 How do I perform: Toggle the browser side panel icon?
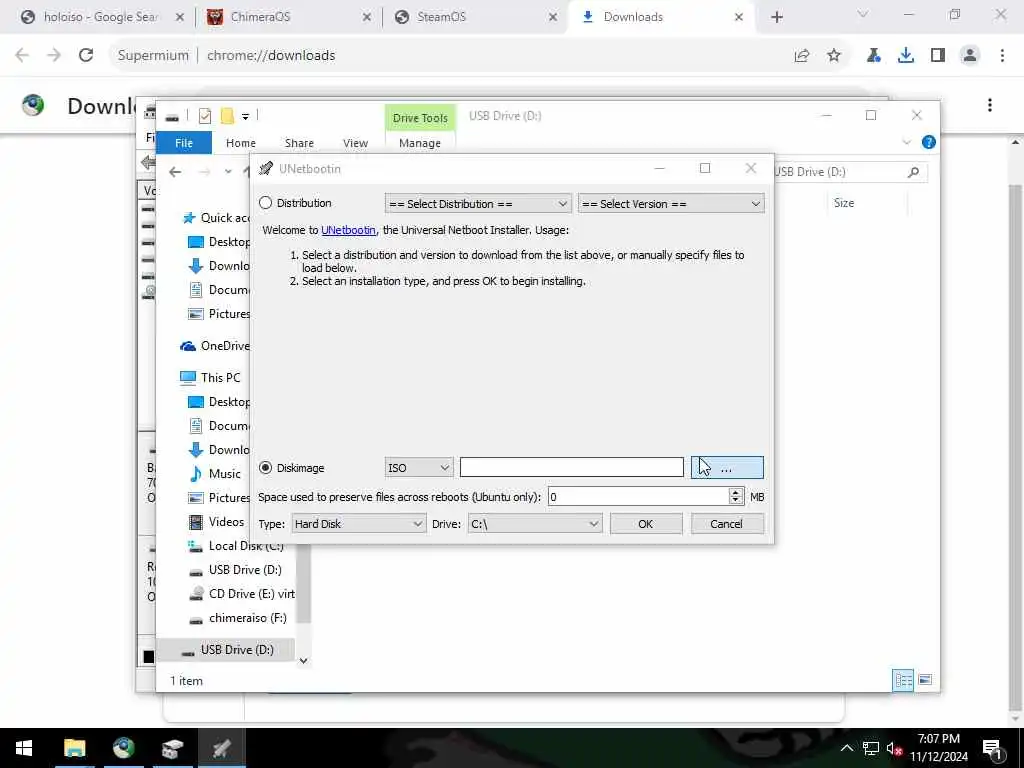[x=937, y=56]
